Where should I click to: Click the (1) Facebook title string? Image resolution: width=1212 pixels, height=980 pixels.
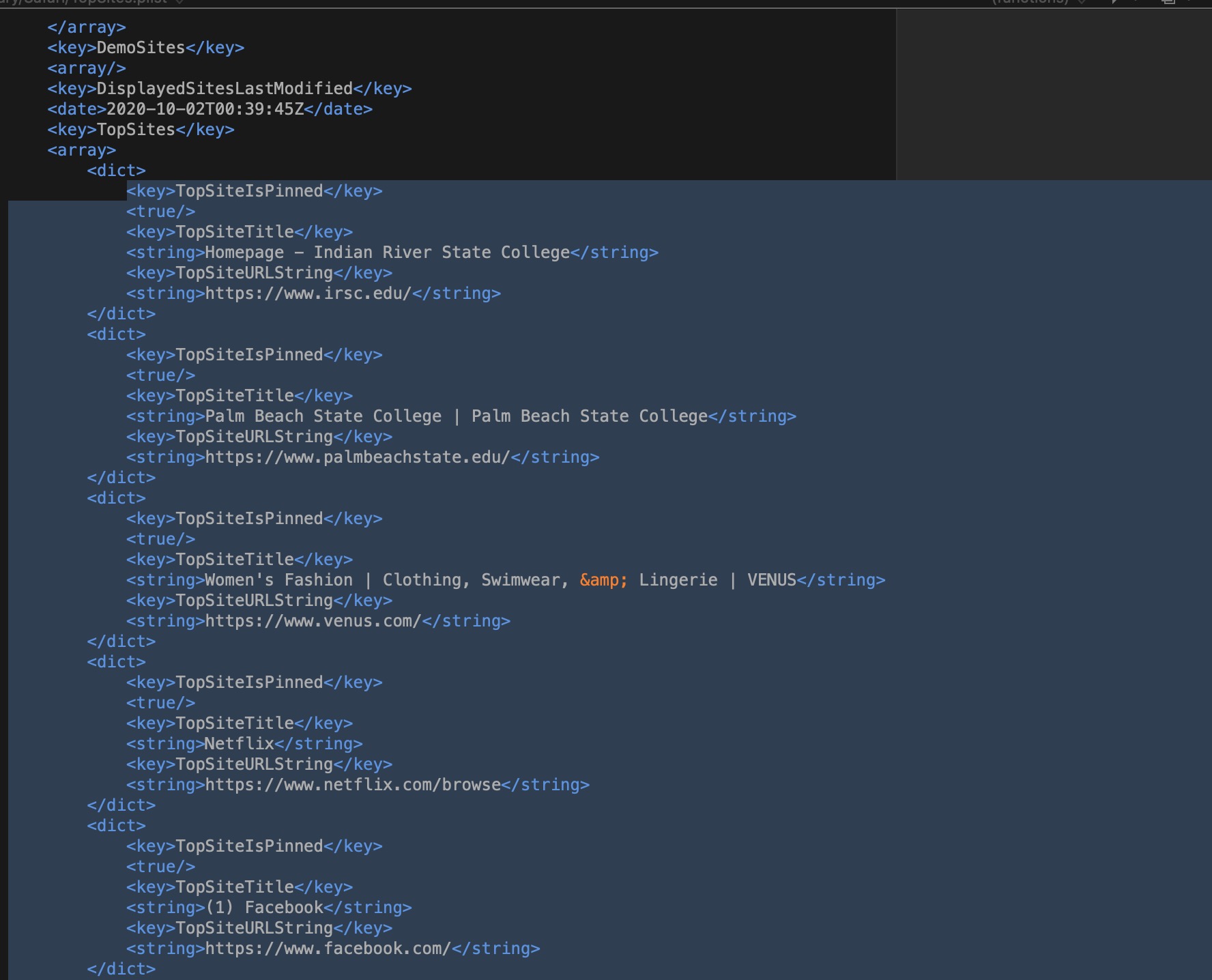269,908
